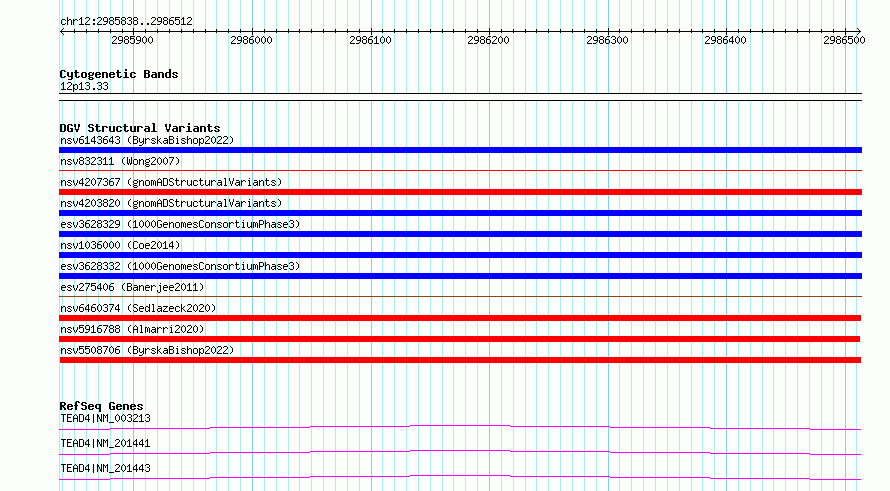This screenshot has width=890, height=491.
Task: Select magenta transcript line under TEAD4|NM_003213
Action: pyautogui.click(x=460, y=427)
